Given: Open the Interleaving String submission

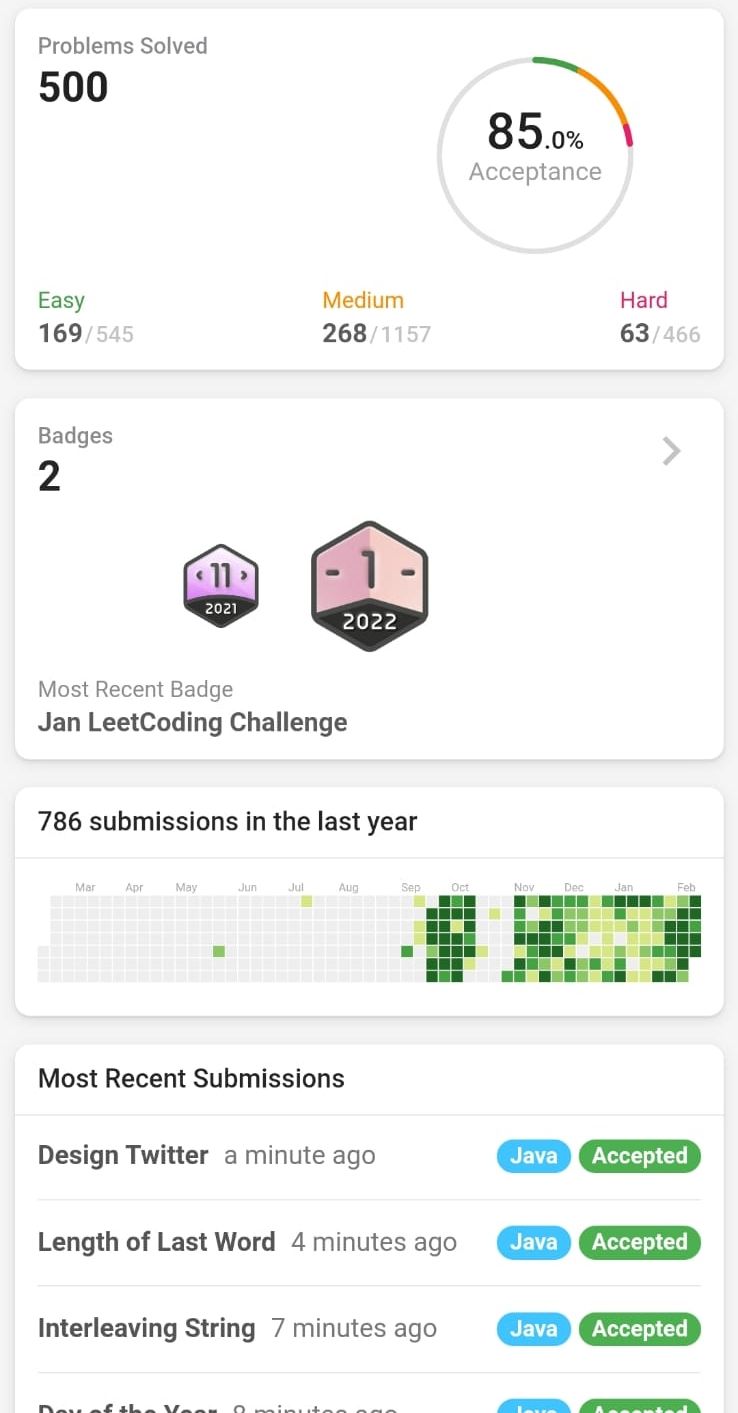Looking at the screenshot, I should coord(146,1328).
